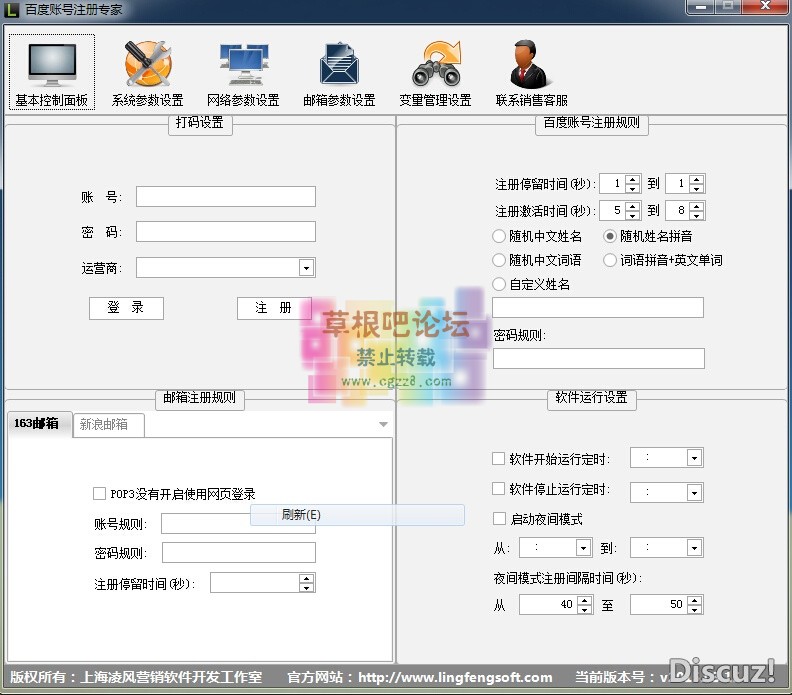Close the 百度账号注册专家 window
The width and height of the screenshot is (792, 695).
(x=765, y=6)
